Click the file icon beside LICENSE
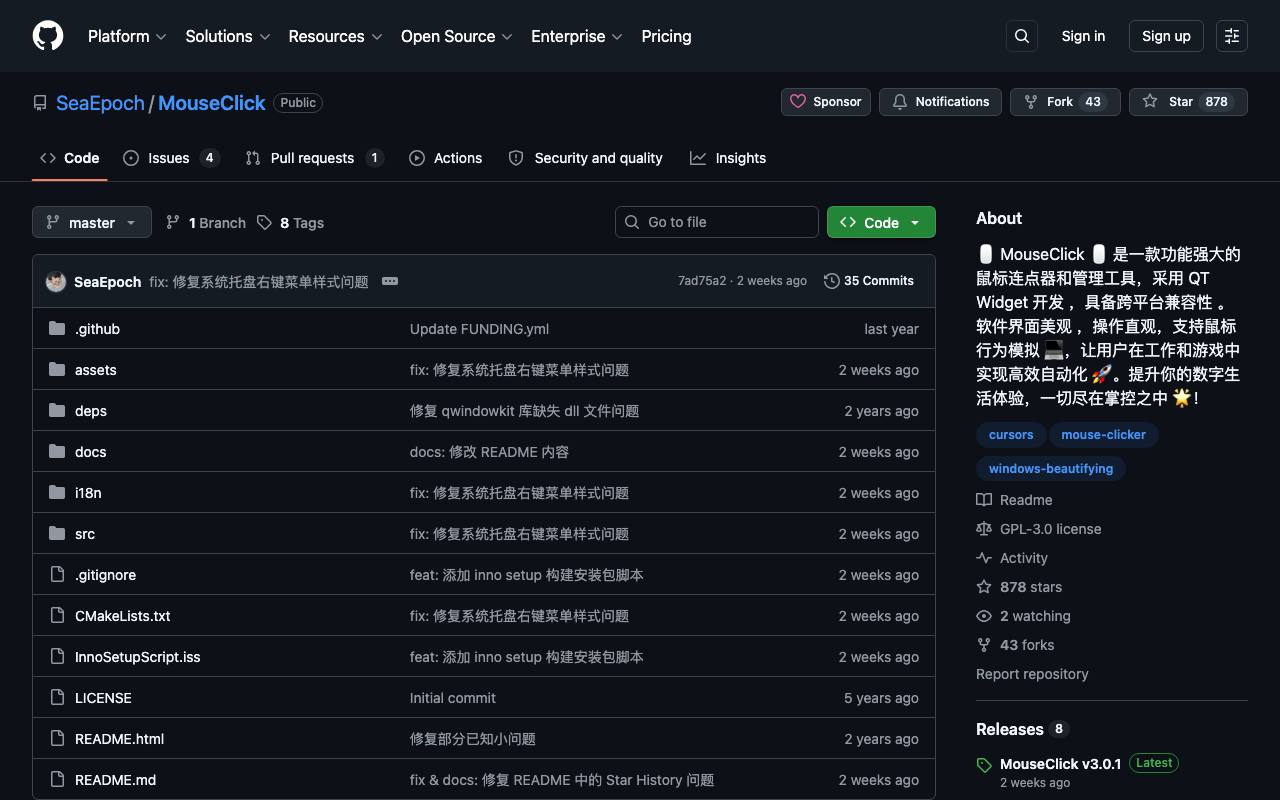 [x=57, y=698]
